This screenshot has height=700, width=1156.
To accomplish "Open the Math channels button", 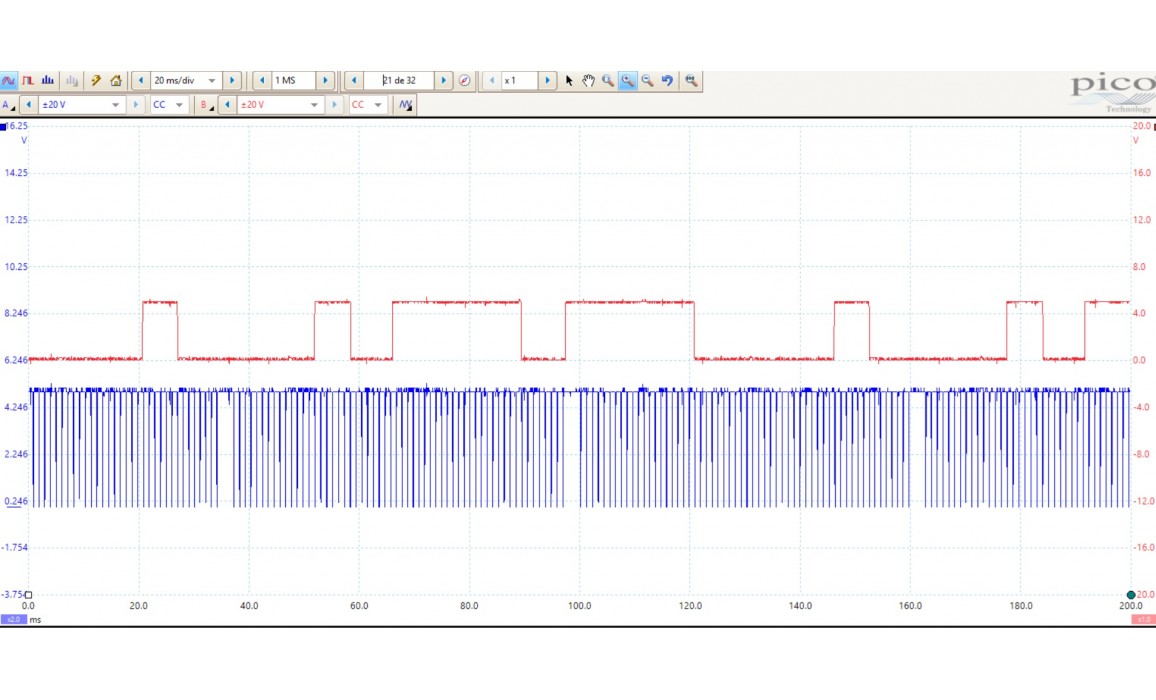I will coord(405,105).
